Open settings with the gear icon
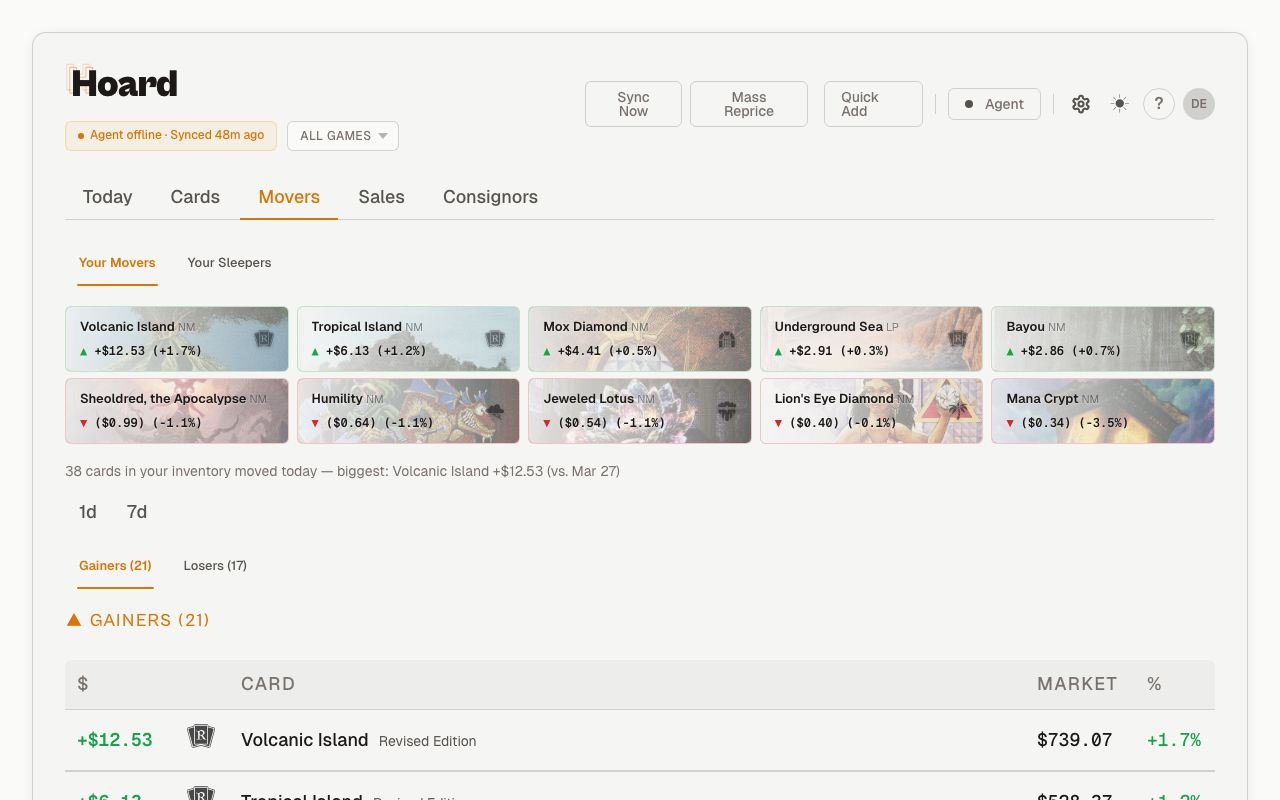The height and width of the screenshot is (800, 1280). click(x=1081, y=104)
